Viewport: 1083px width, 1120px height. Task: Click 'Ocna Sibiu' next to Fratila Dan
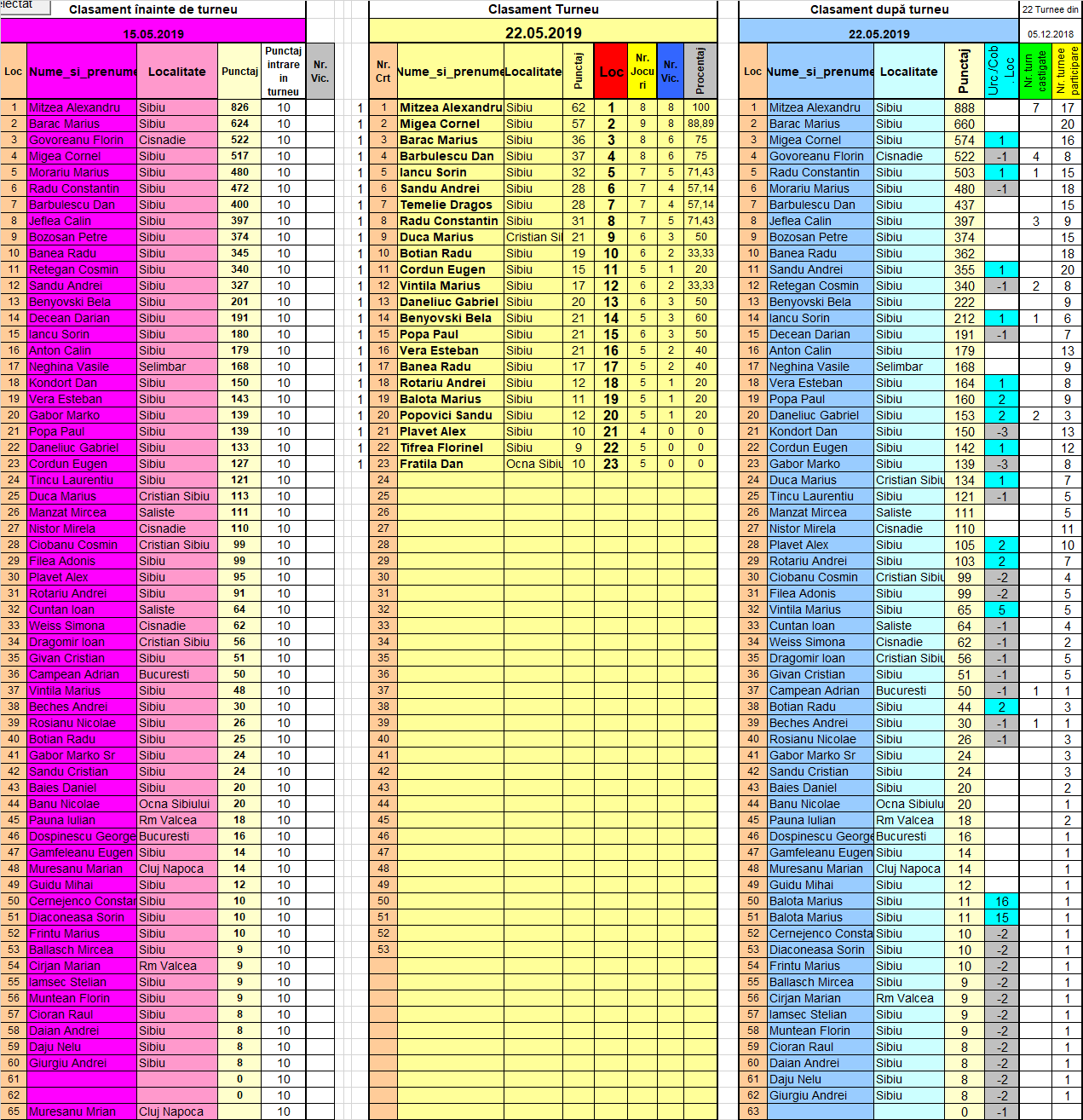point(534,464)
